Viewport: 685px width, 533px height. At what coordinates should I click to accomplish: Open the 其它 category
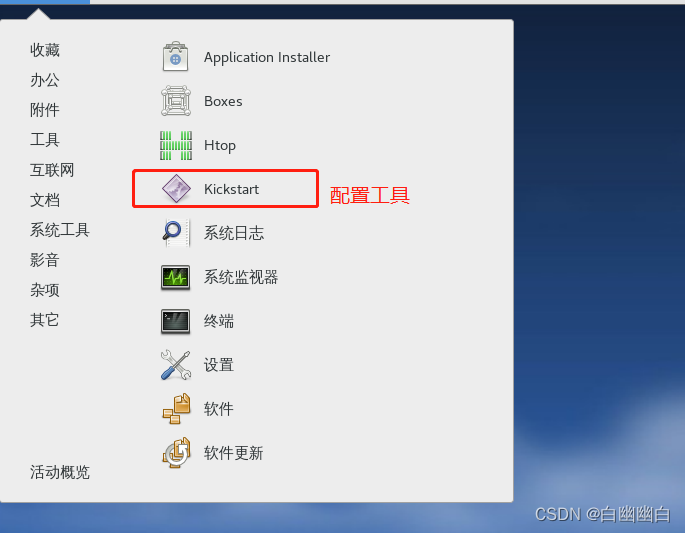[45, 320]
